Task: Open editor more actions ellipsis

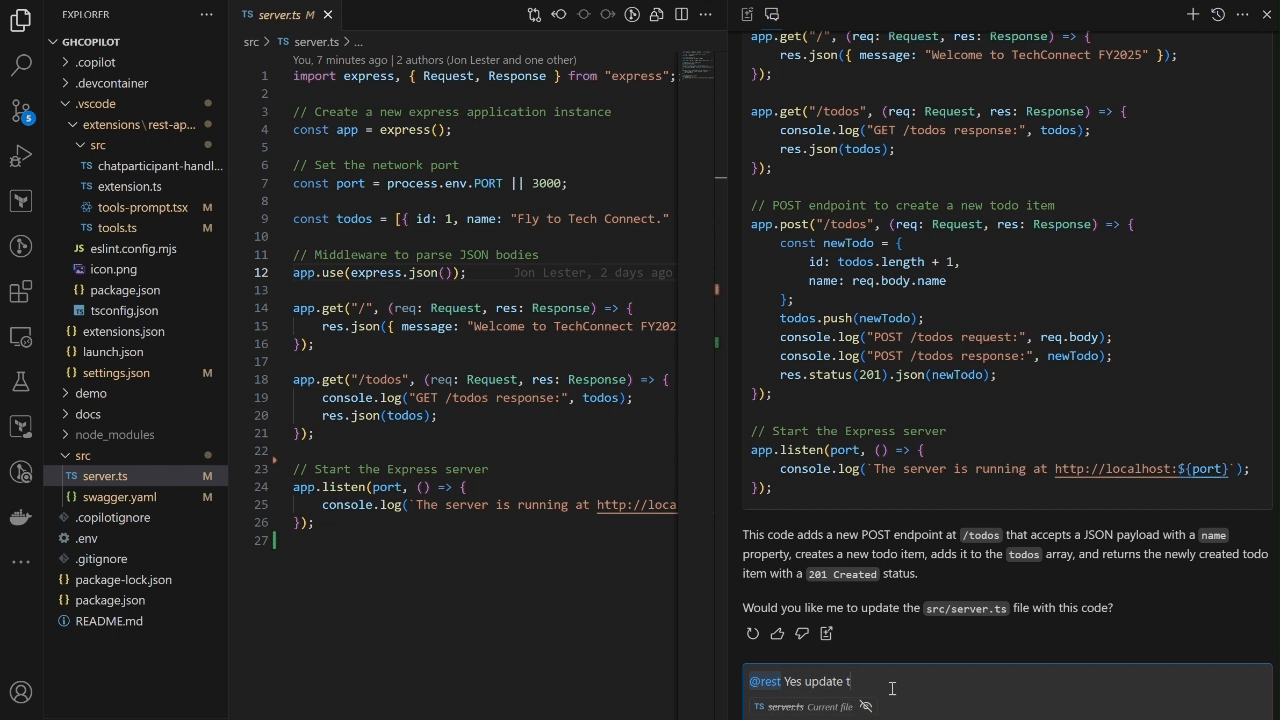Action: tap(705, 15)
